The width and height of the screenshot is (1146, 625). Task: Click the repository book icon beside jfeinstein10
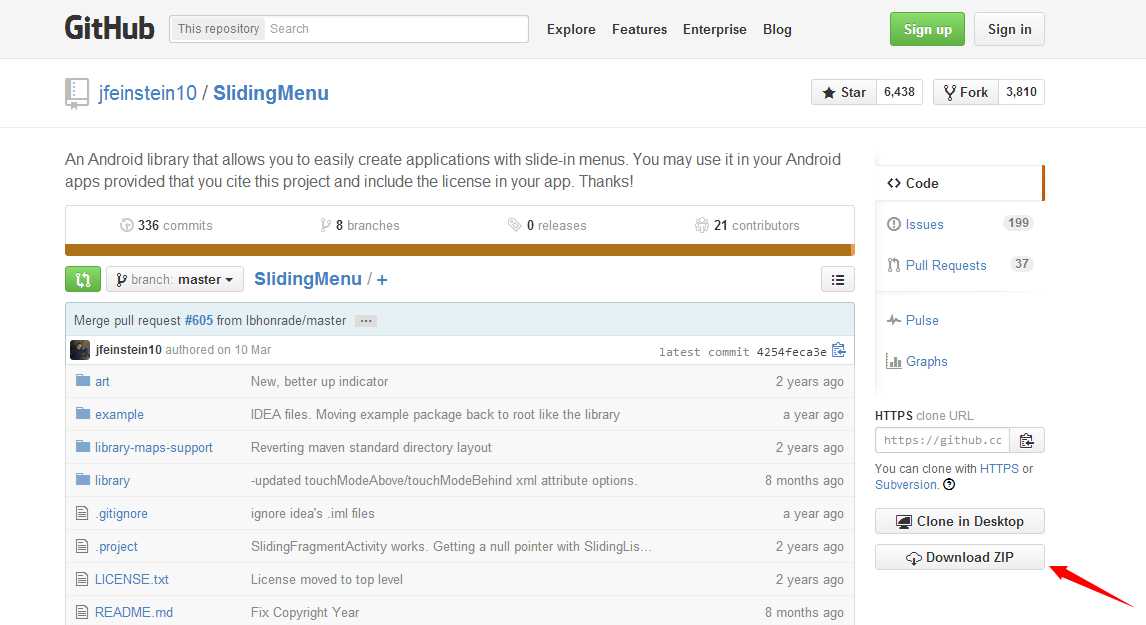pyautogui.click(x=77, y=94)
